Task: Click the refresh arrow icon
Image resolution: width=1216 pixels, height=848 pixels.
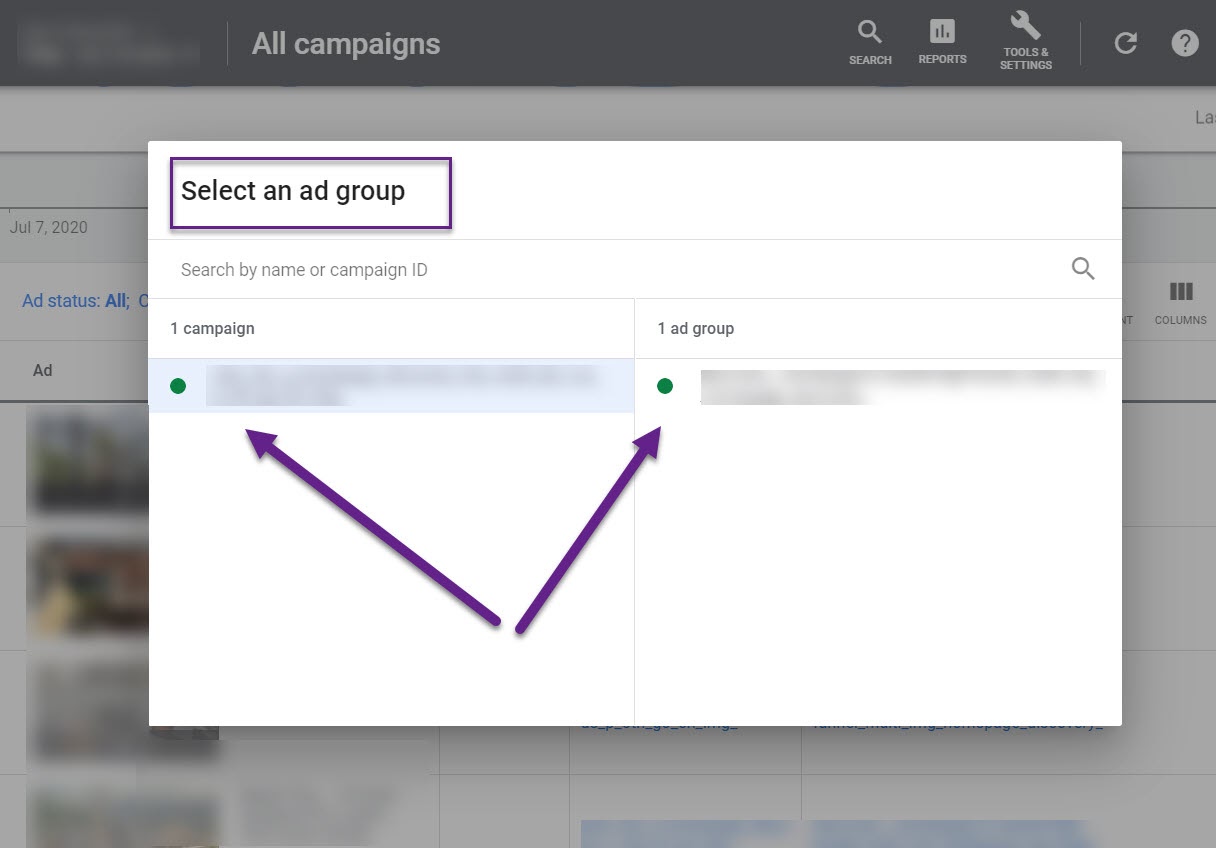Action: click(x=1126, y=43)
